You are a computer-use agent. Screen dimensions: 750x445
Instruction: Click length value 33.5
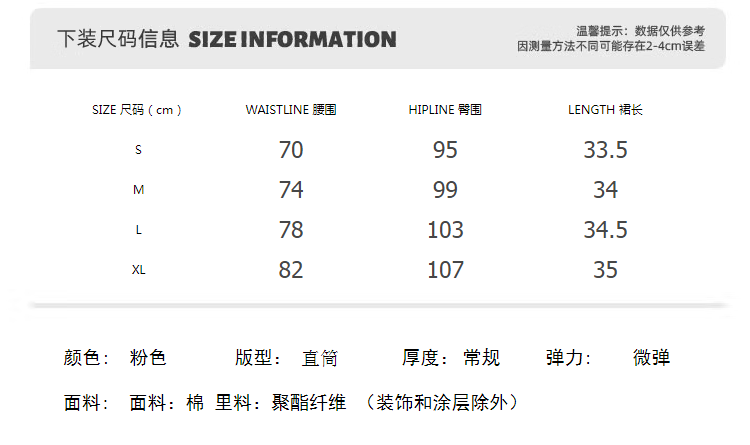[x=605, y=150]
